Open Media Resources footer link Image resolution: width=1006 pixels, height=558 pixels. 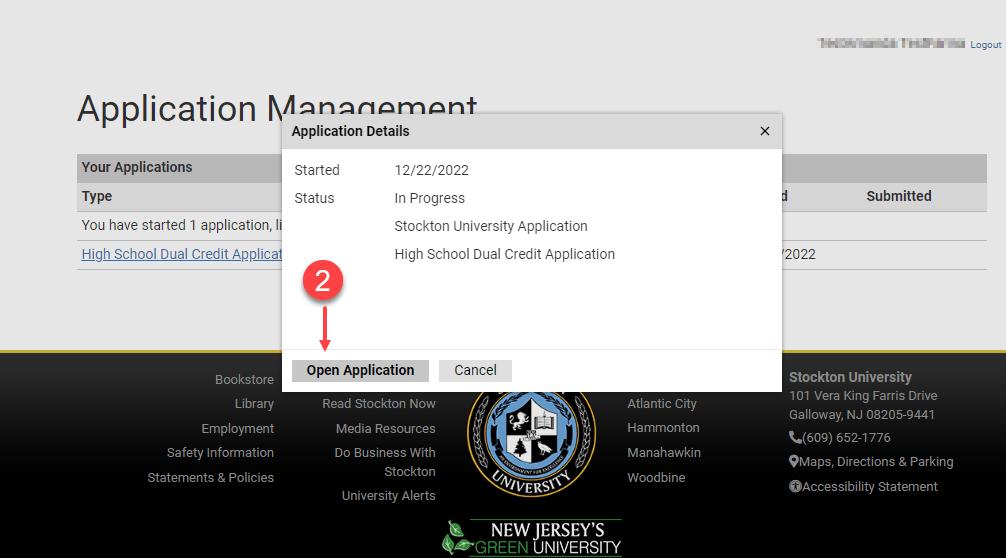(x=386, y=428)
